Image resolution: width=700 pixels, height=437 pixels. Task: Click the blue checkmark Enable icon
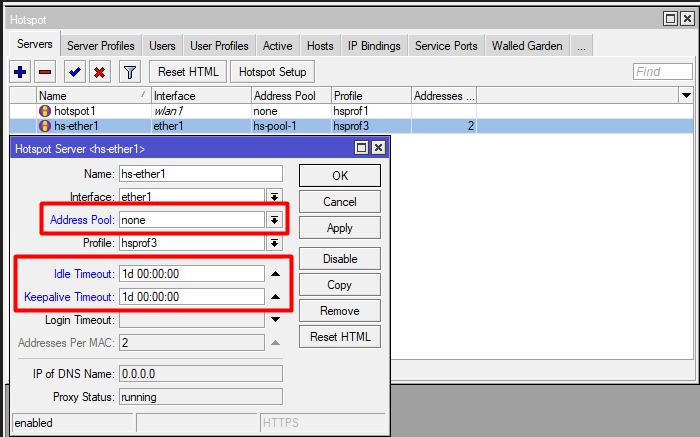click(x=74, y=72)
